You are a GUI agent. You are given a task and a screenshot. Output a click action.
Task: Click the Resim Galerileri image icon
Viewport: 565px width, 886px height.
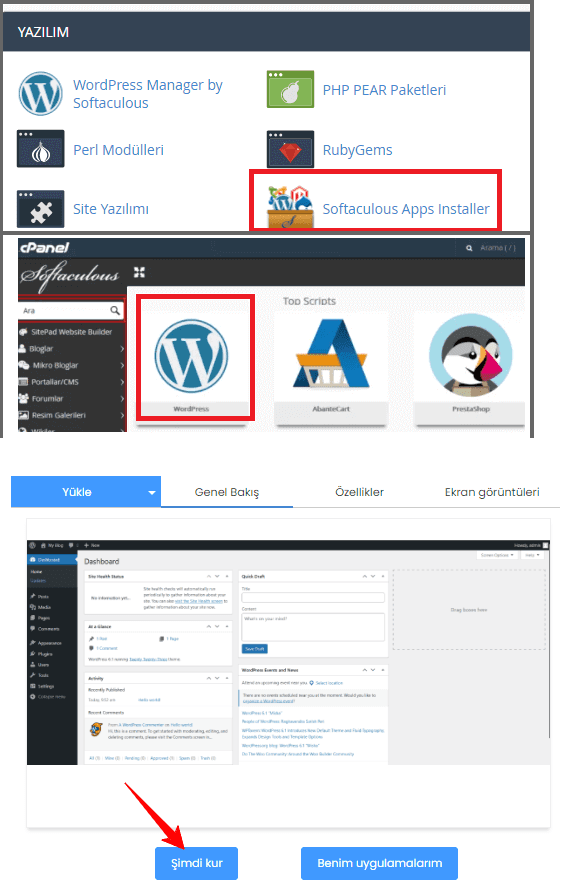[23, 415]
